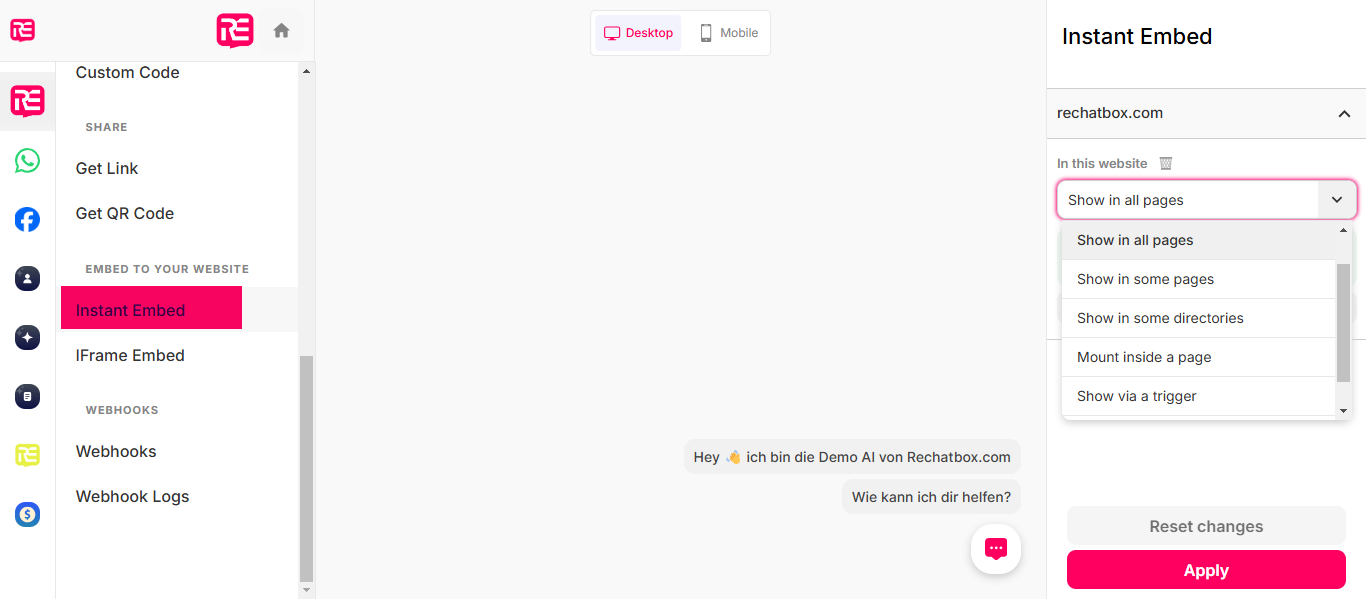The image size is (1366, 599).
Task: Open the WhatsApp channel icon
Action: click(x=27, y=160)
